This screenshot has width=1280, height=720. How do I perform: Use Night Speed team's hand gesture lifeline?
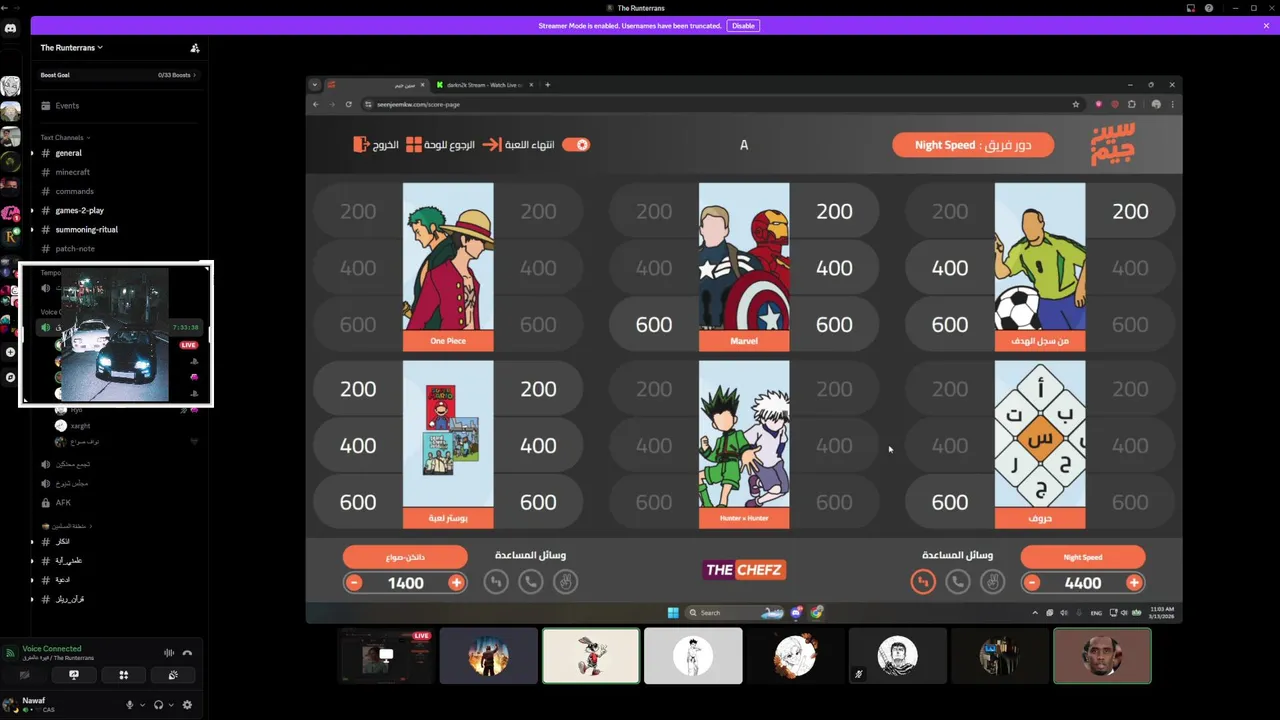tap(992, 582)
